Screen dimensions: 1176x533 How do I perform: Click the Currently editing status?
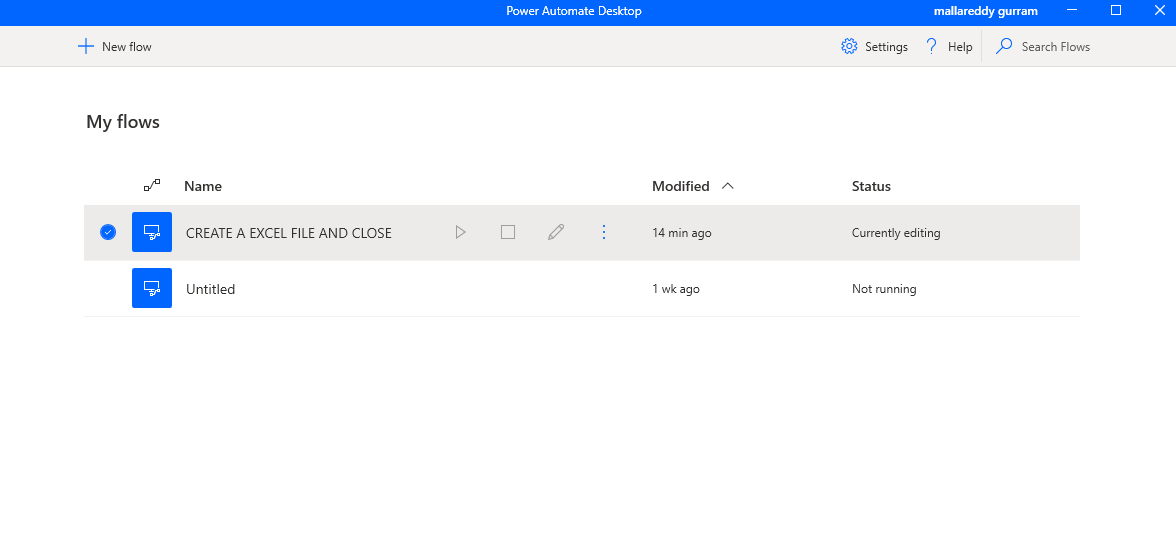pyautogui.click(x=896, y=233)
